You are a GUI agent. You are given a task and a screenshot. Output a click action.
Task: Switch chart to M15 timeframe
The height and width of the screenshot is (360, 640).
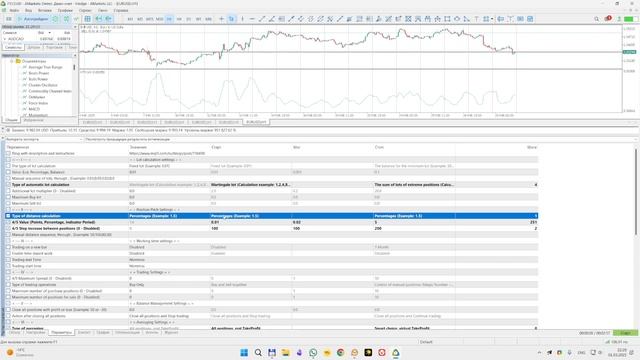pos(149,19)
